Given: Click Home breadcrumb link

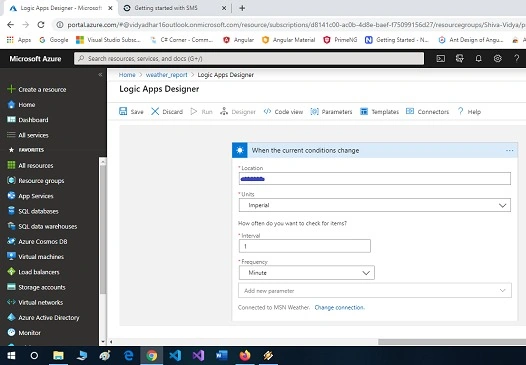Looking at the screenshot, I should coord(127,74).
